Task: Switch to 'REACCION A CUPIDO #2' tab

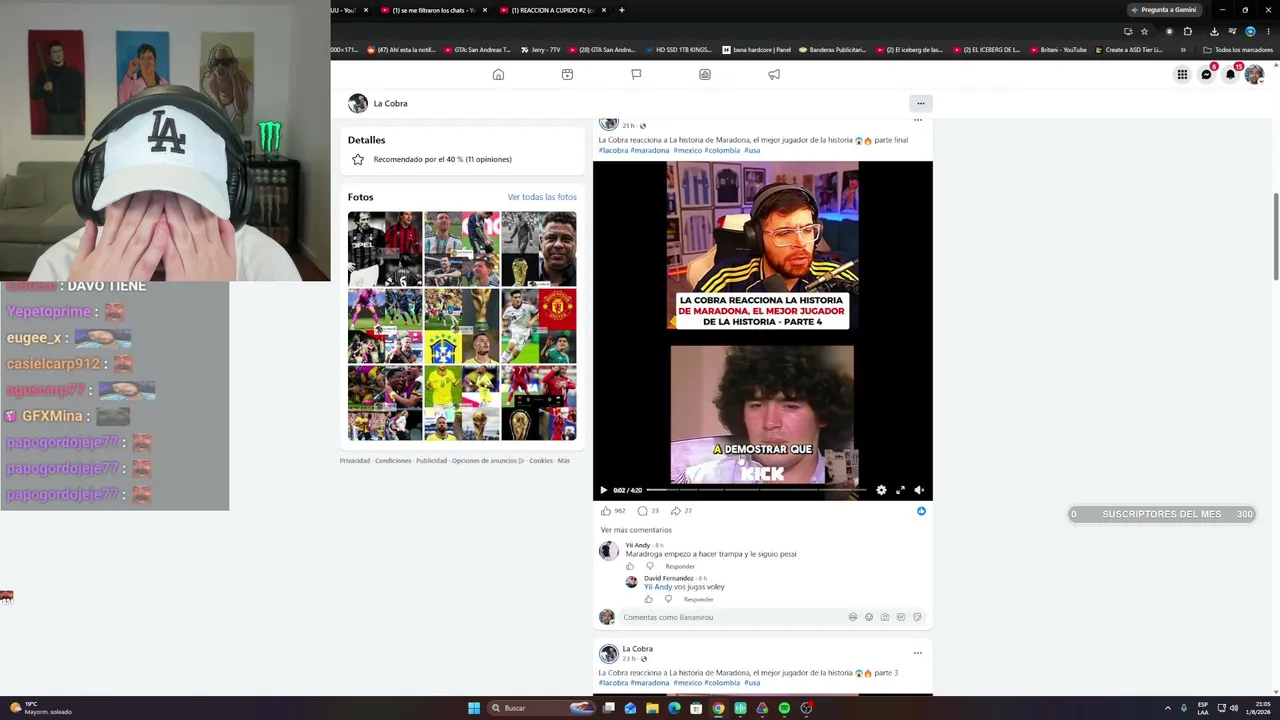Action: (552, 10)
